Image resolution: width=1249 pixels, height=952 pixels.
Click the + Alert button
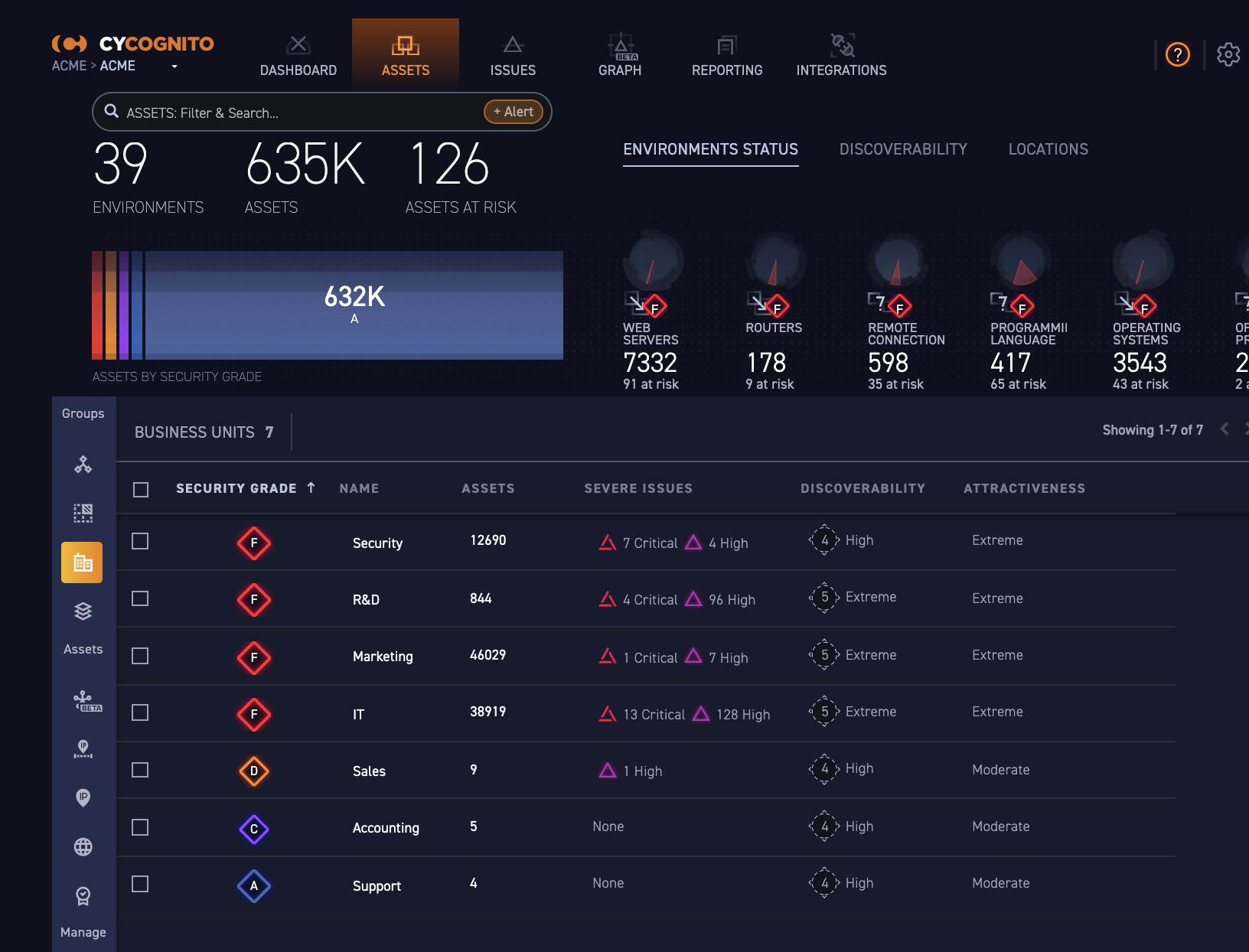point(513,112)
